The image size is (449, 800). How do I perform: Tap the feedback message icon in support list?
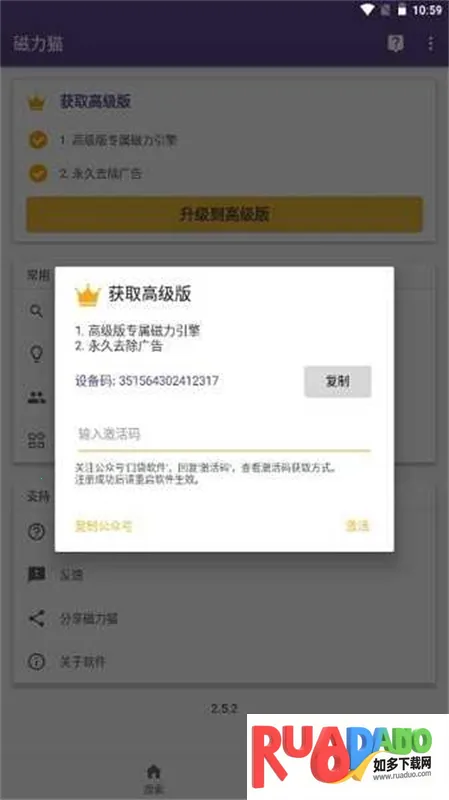[x=36, y=575]
